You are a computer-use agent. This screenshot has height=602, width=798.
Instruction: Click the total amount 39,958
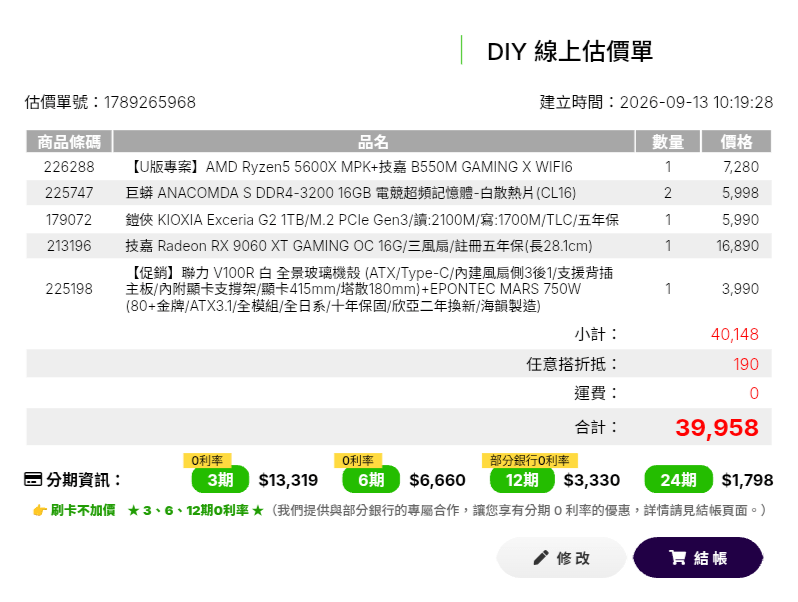coord(717,427)
